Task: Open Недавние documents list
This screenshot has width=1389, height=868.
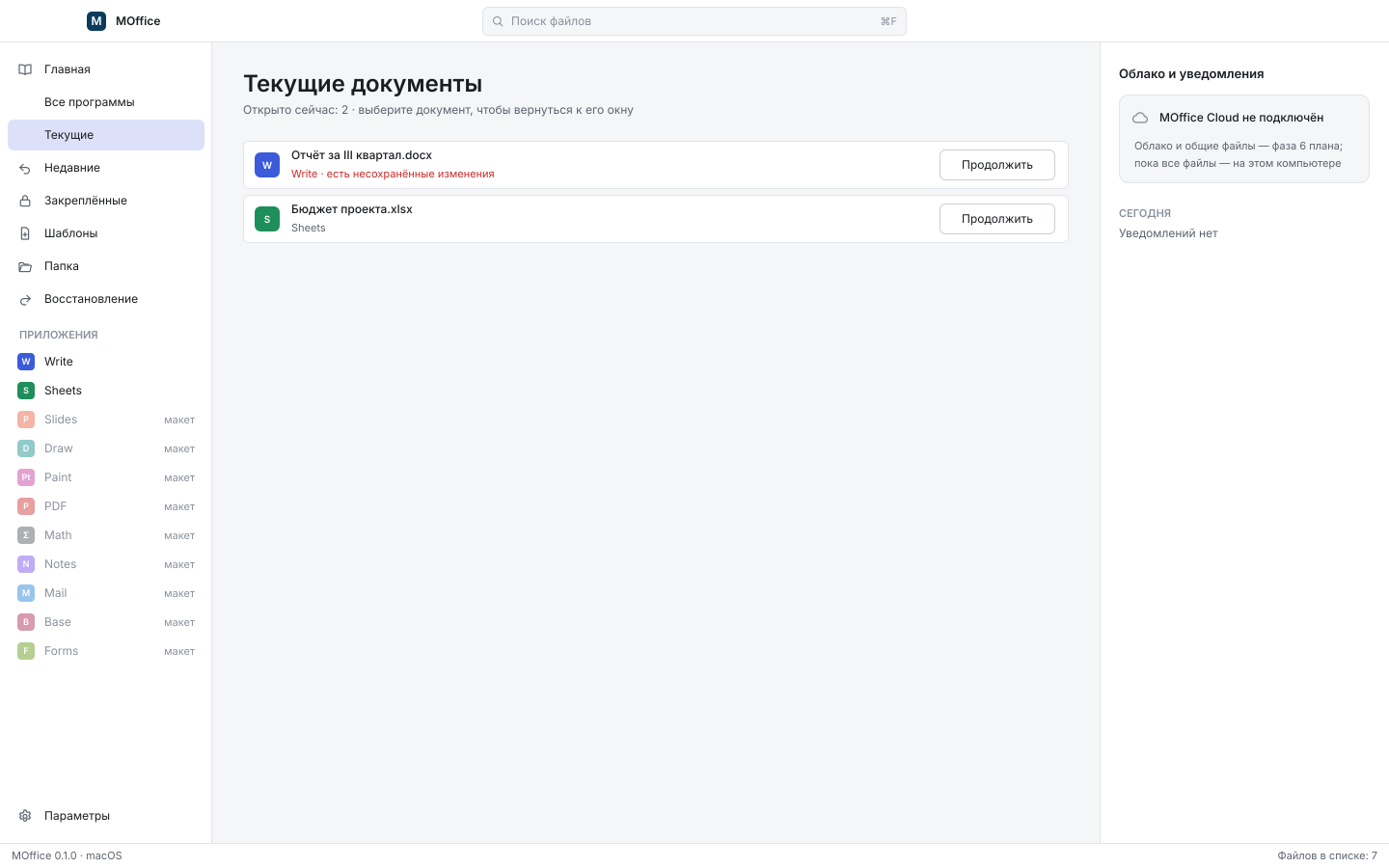Action: 106,168
